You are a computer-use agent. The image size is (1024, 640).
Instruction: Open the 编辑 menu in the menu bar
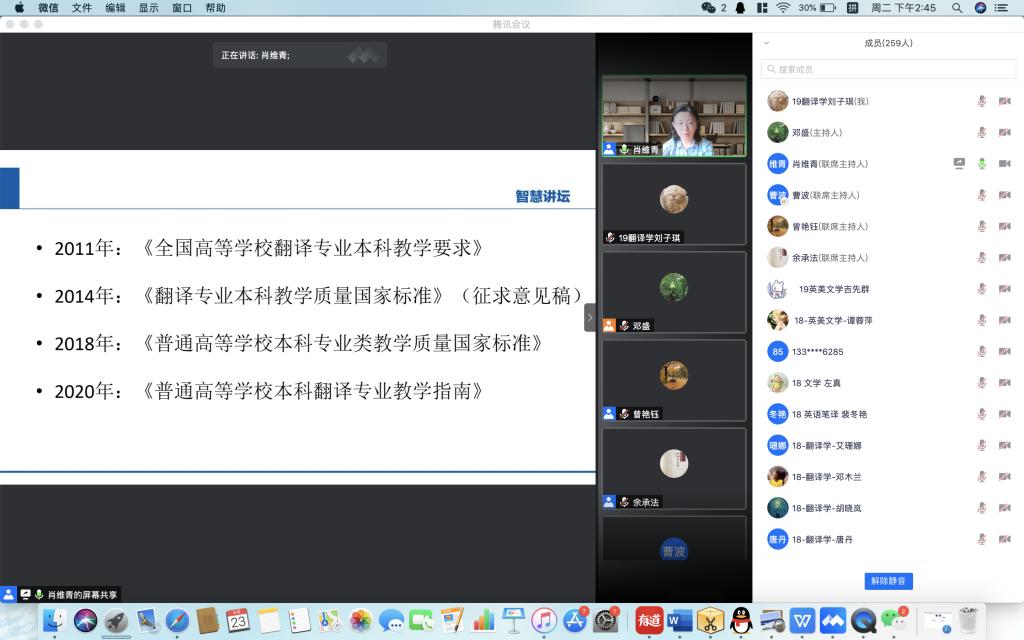point(115,8)
